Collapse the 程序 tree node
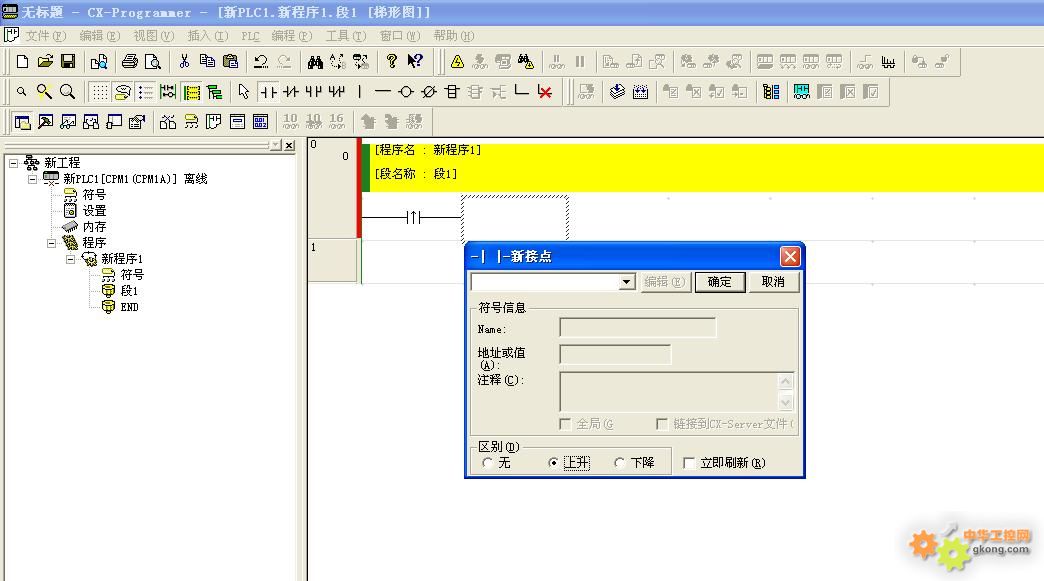Screen dimensions: 1044x581 coord(51,244)
